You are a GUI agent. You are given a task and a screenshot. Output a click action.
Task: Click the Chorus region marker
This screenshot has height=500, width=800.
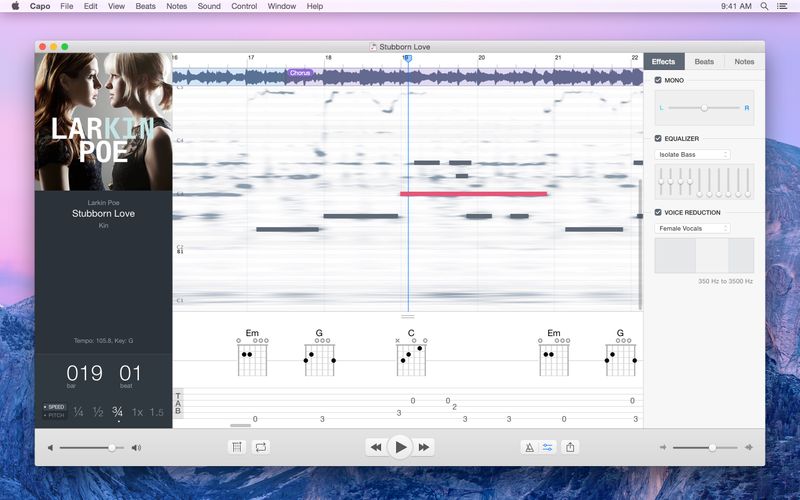(x=300, y=73)
